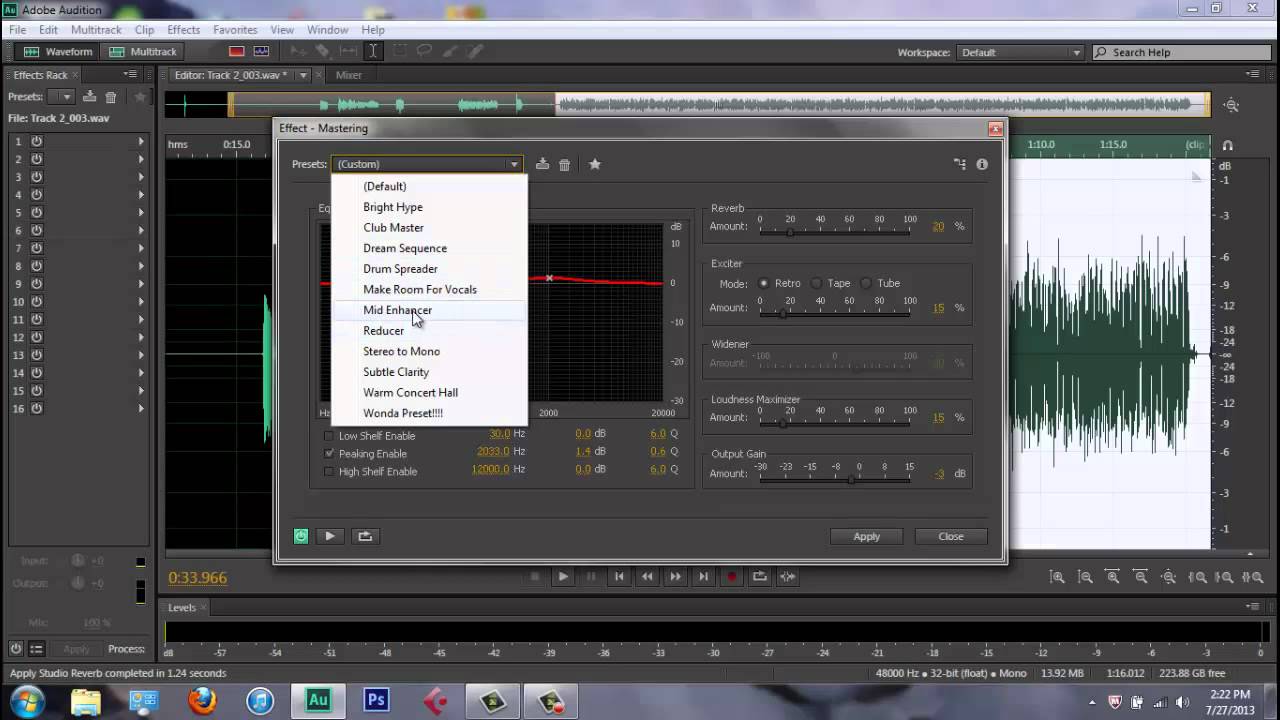Zoom in amplitude button

tap(1057, 577)
